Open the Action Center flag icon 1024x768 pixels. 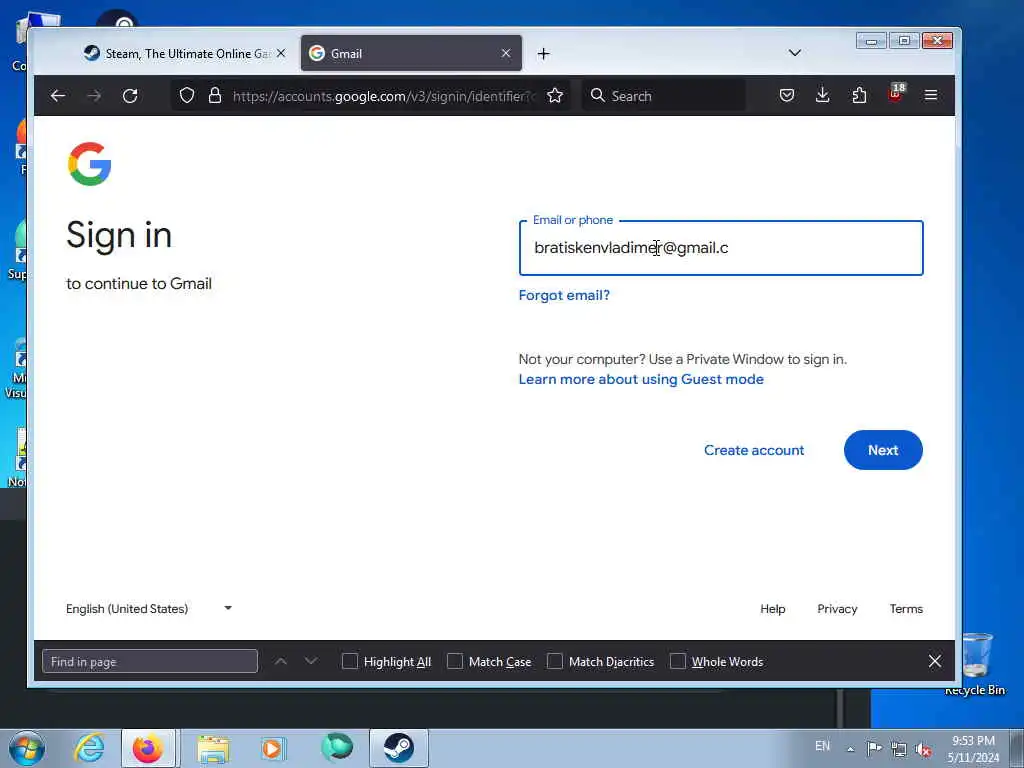[x=874, y=748]
